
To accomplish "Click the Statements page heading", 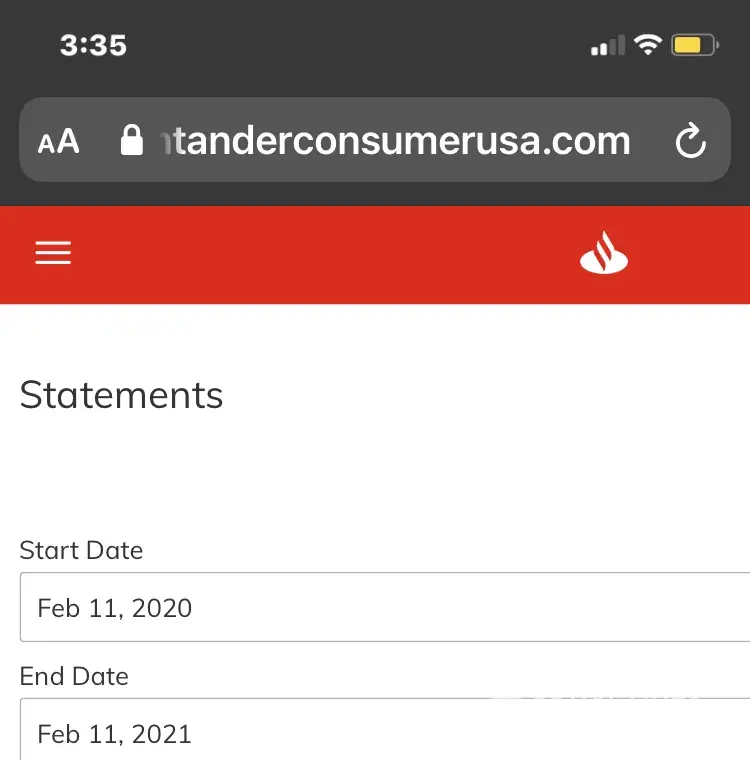I will [121, 395].
